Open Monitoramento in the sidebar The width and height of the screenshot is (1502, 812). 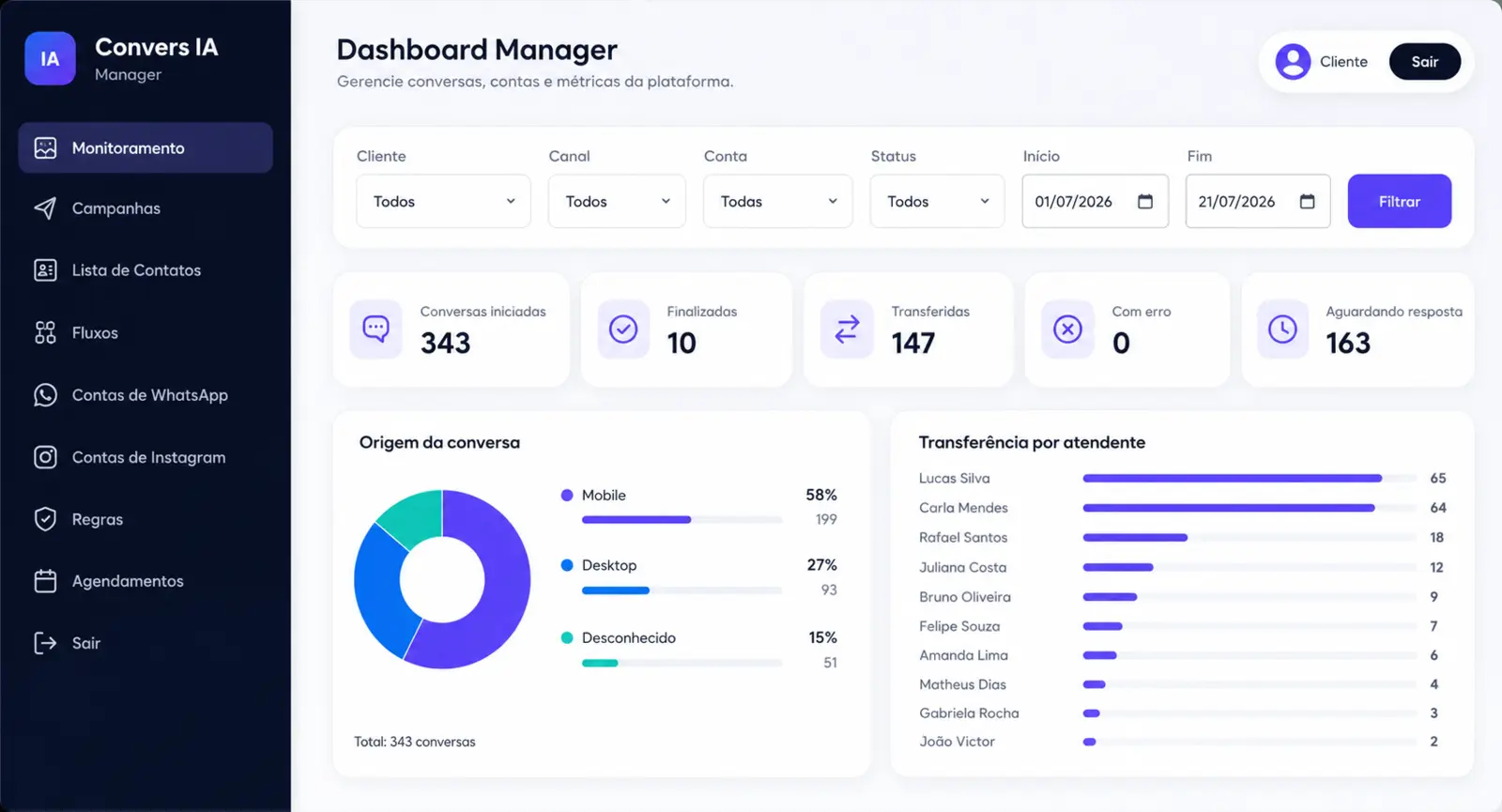click(146, 147)
